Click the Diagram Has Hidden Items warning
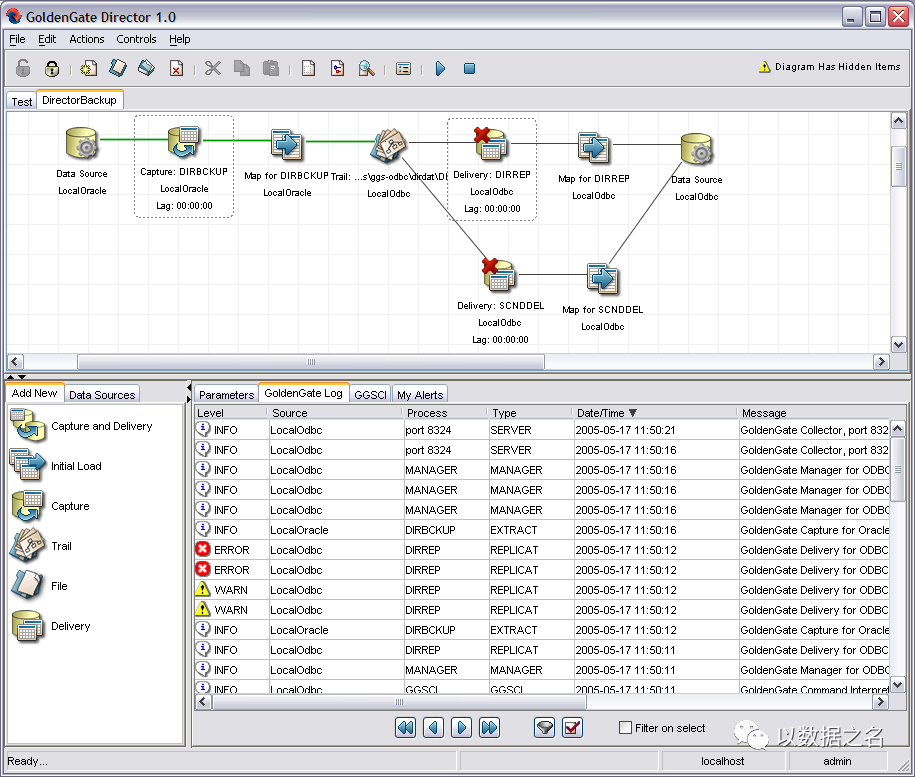915x777 pixels. (x=829, y=68)
